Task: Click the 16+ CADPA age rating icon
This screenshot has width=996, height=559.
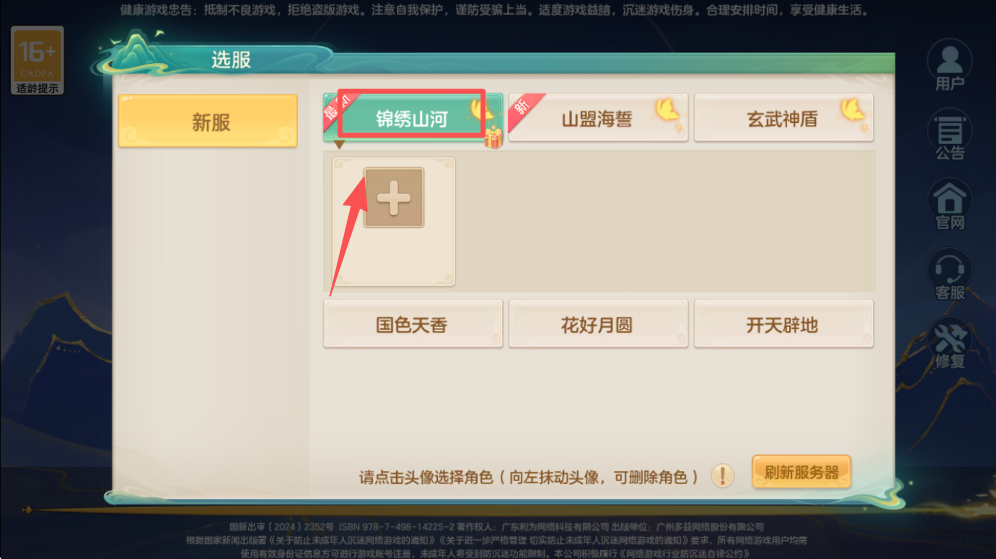Action: click(x=37, y=61)
